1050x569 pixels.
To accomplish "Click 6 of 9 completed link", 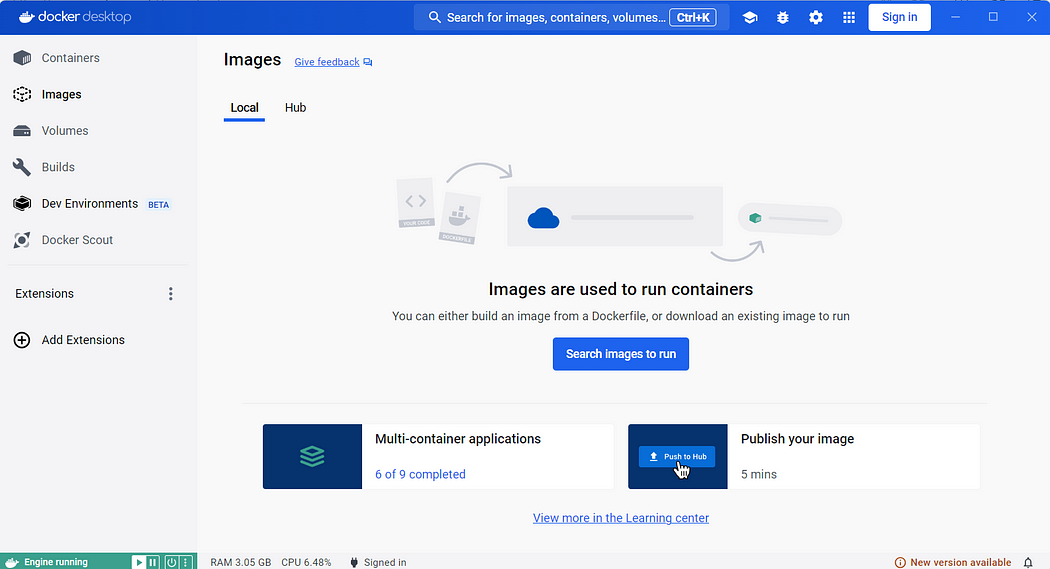I will (x=421, y=474).
